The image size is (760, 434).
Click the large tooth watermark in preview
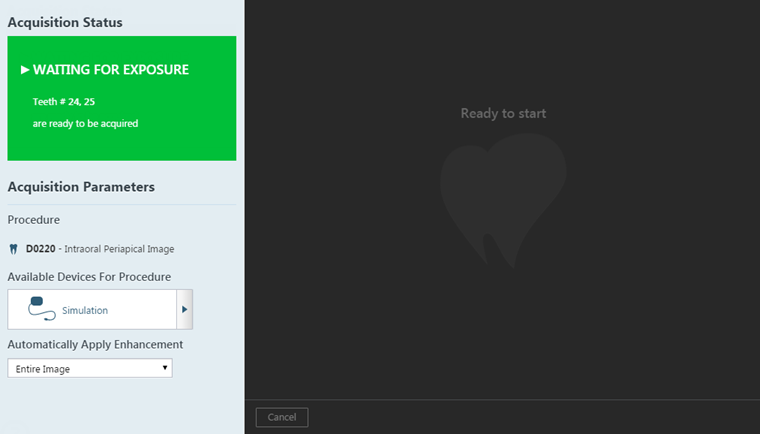(x=503, y=199)
